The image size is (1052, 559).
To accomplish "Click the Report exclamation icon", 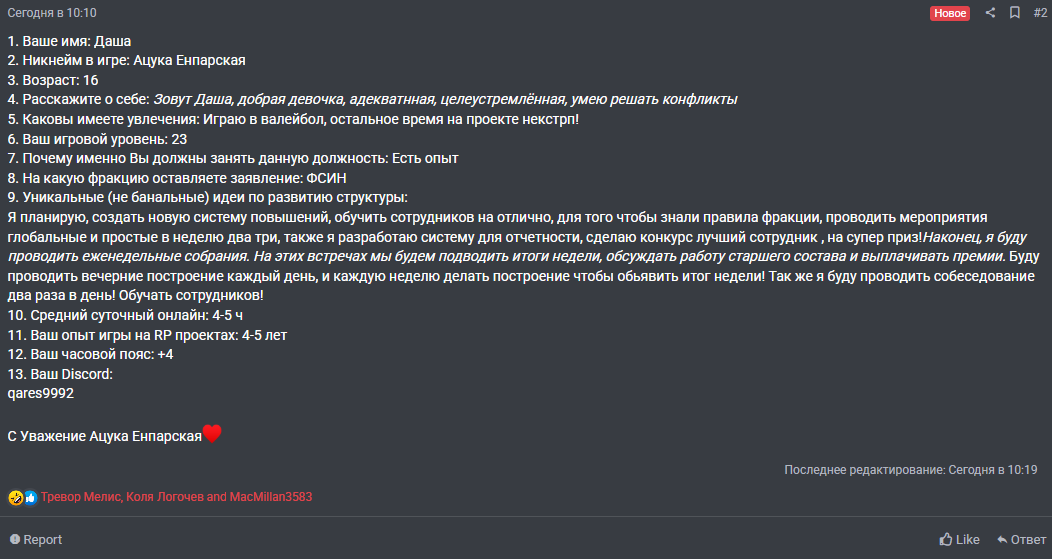I will click(15, 540).
